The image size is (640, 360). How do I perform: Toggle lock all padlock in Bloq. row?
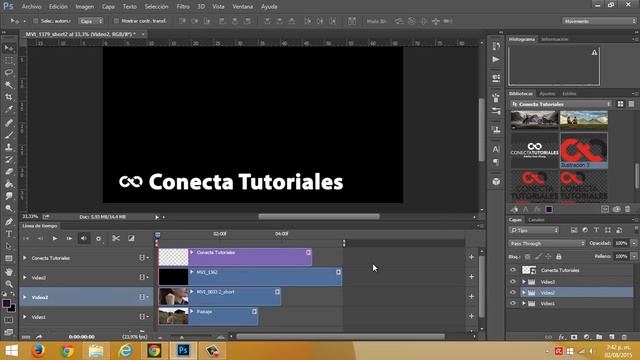(x=558, y=257)
